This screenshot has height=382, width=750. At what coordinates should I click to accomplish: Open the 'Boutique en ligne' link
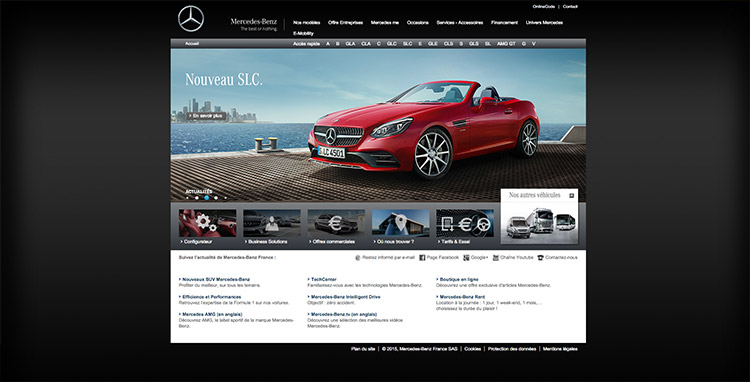point(459,279)
